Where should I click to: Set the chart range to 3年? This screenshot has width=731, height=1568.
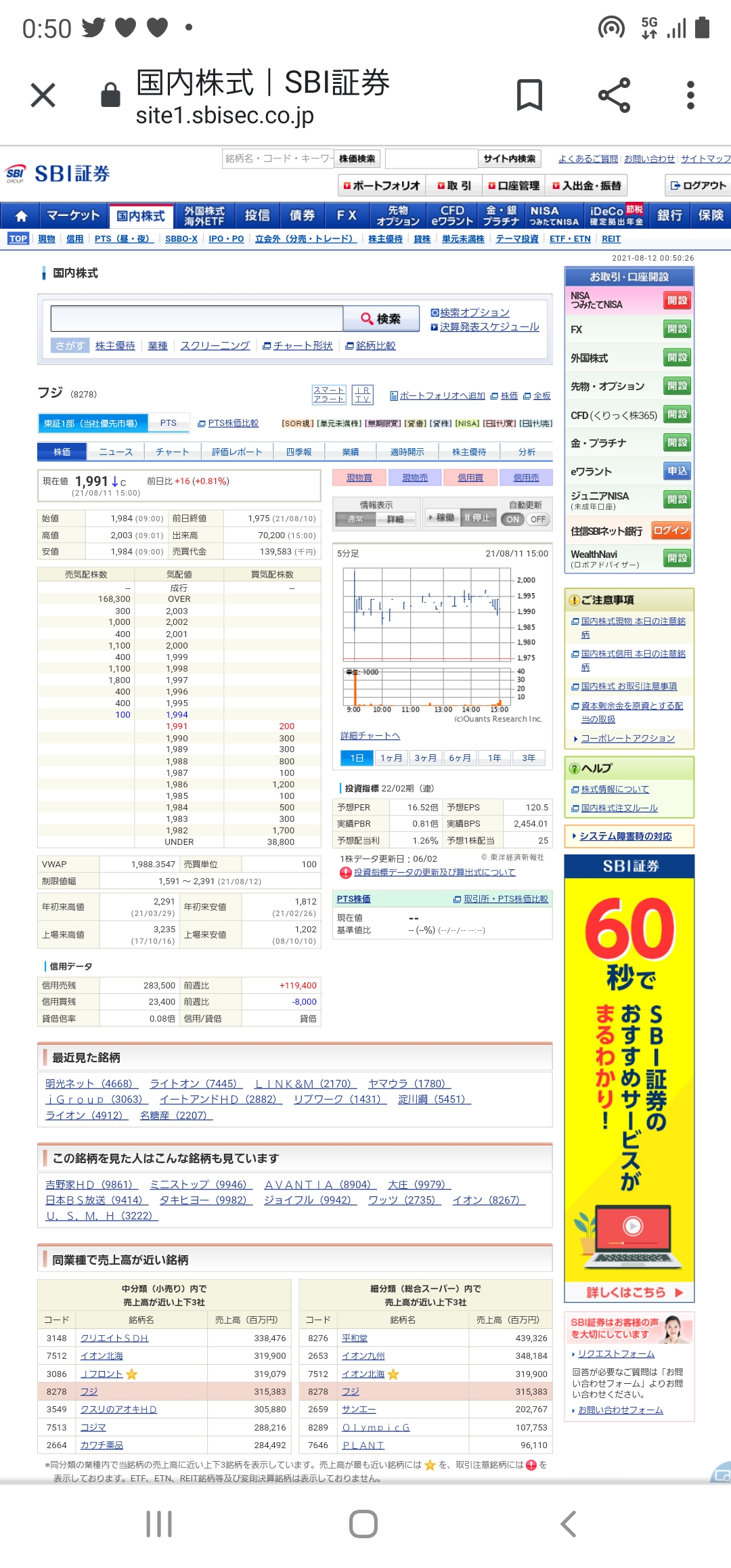click(529, 758)
